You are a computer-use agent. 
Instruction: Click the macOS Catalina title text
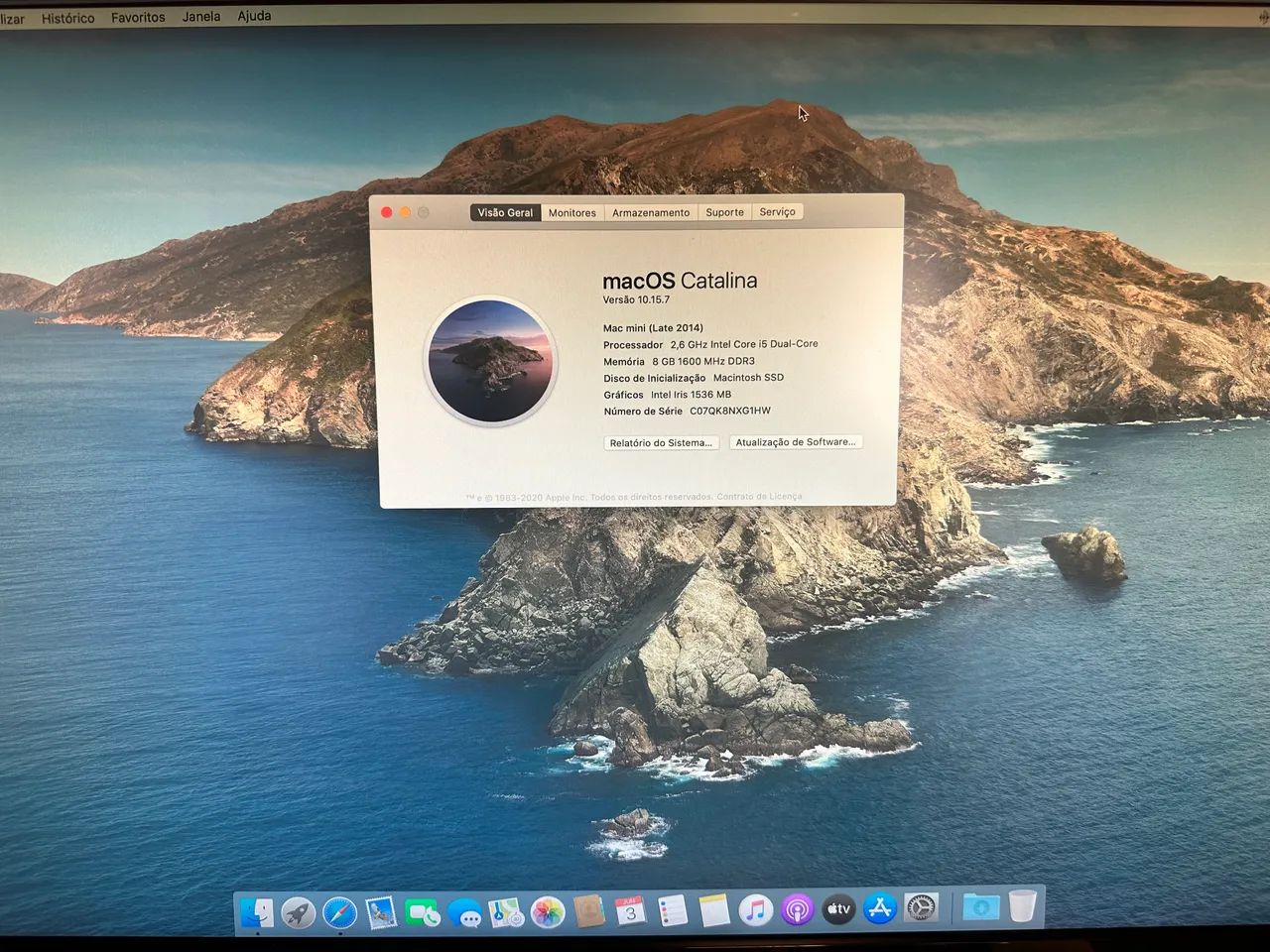(680, 281)
